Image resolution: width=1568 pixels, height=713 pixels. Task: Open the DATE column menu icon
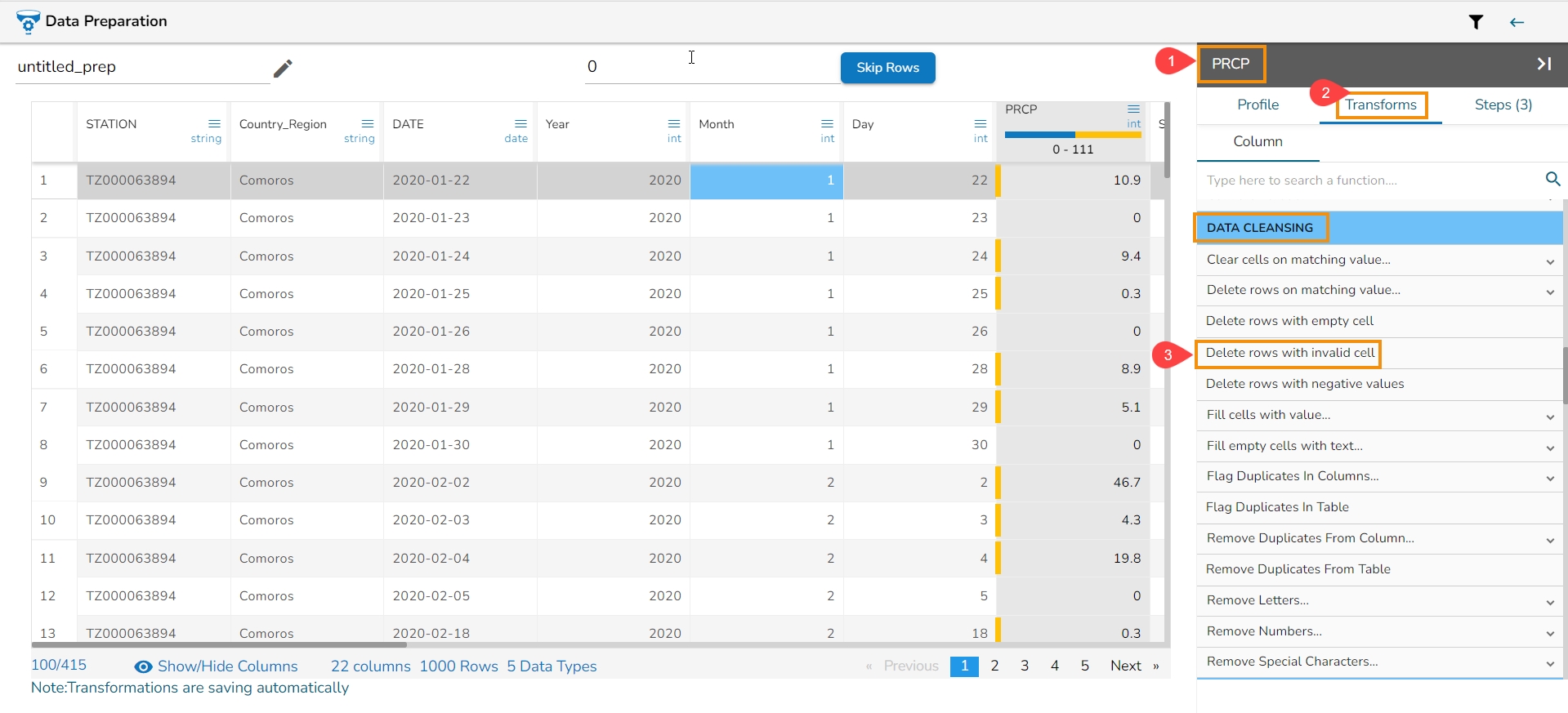pos(520,124)
